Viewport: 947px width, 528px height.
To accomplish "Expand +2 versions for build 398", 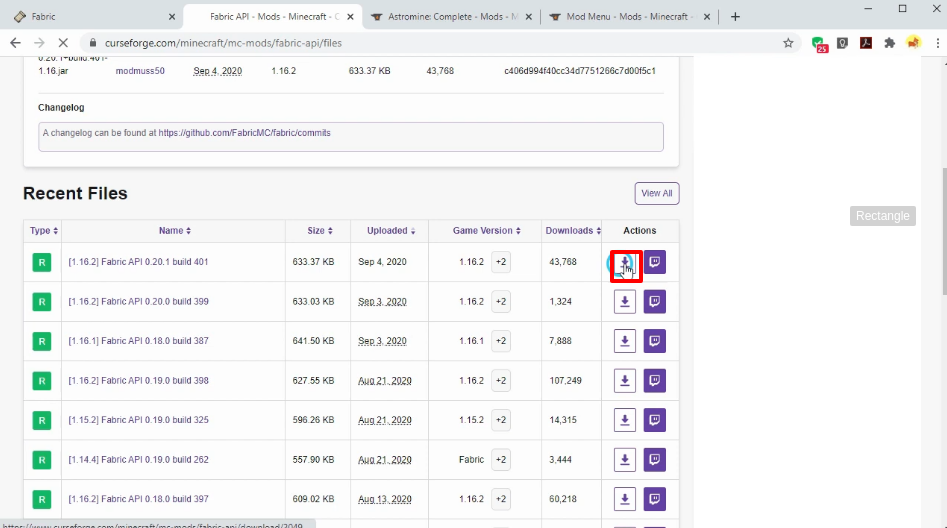I will click(x=501, y=381).
